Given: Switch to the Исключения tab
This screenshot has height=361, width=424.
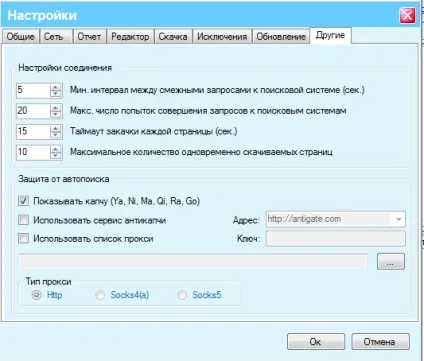Looking at the screenshot, I should click(222, 36).
